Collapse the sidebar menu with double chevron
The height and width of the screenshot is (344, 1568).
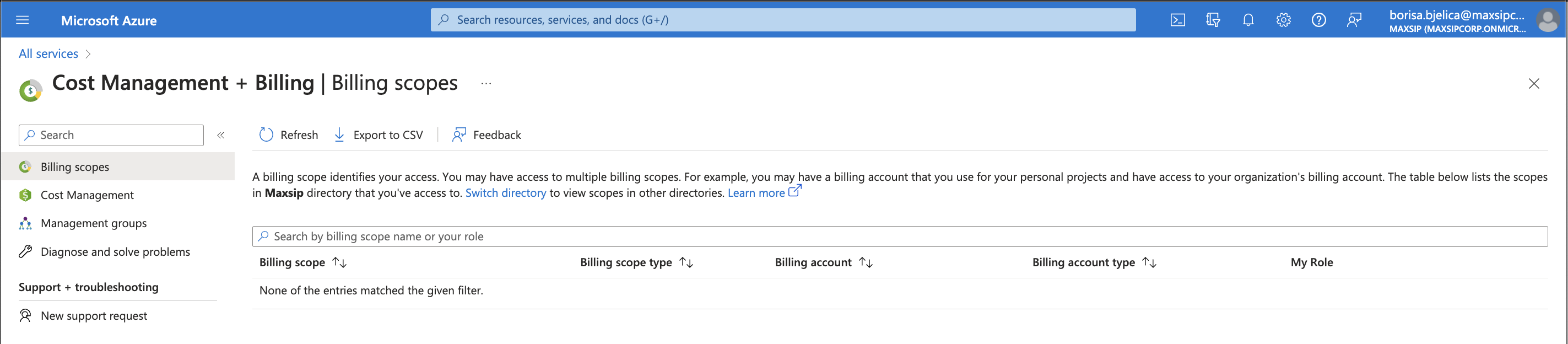point(221,135)
